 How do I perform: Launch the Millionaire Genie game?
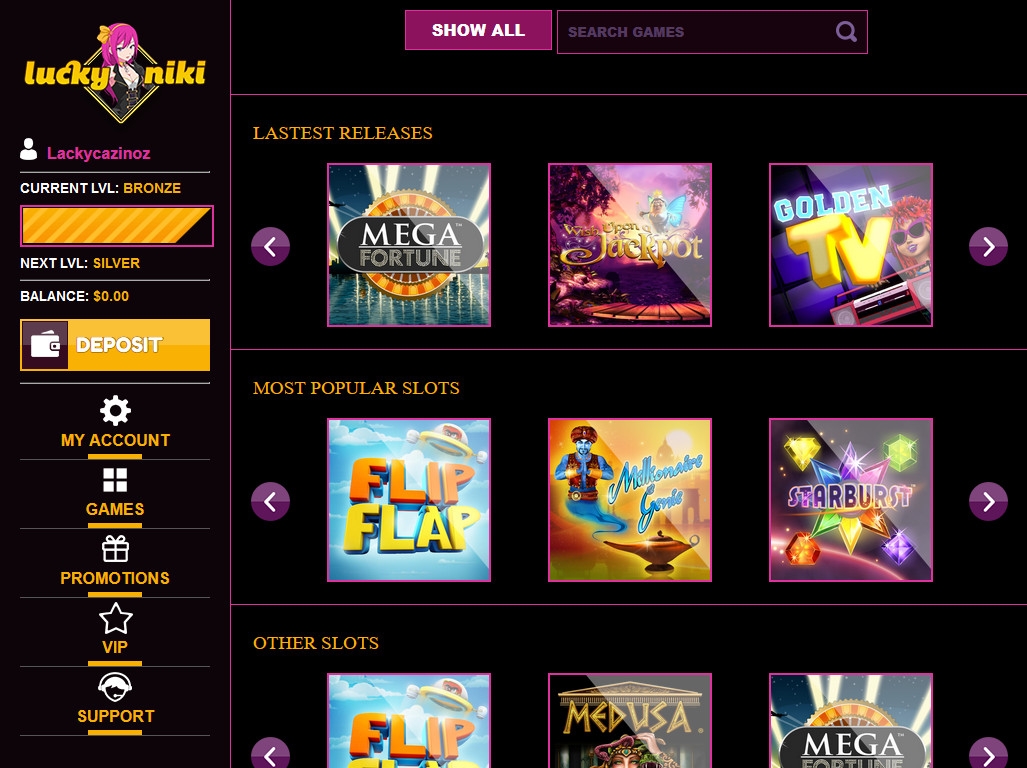629,500
